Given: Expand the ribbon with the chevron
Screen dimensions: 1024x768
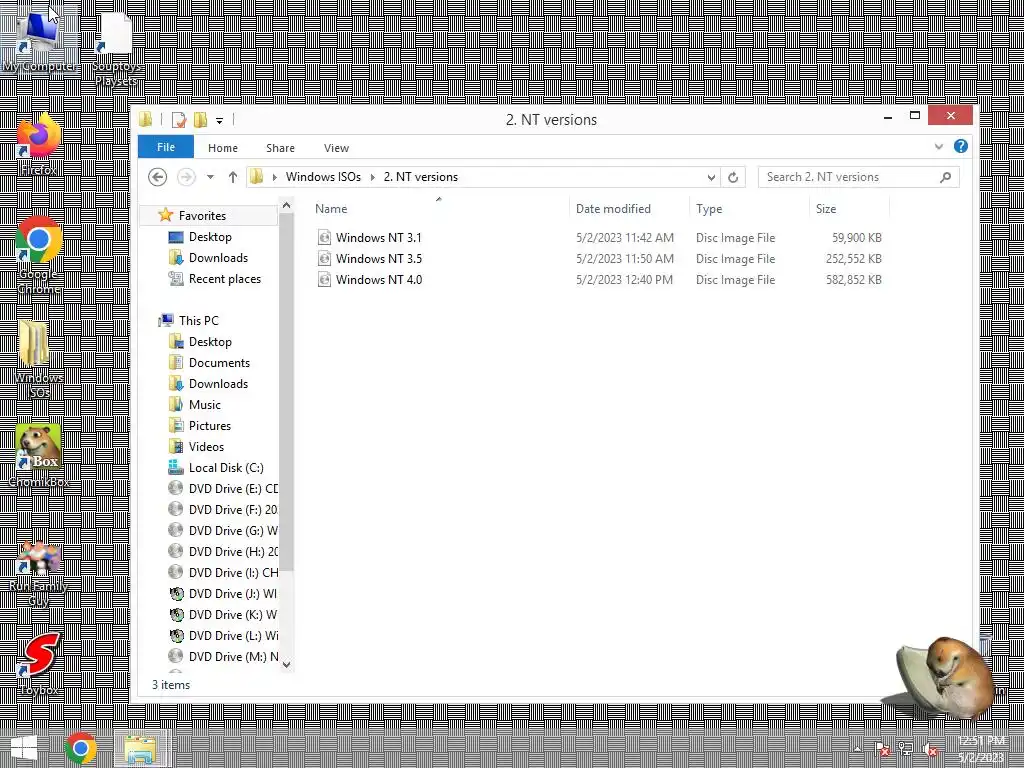Looking at the screenshot, I should pyautogui.click(x=938, y=146).
